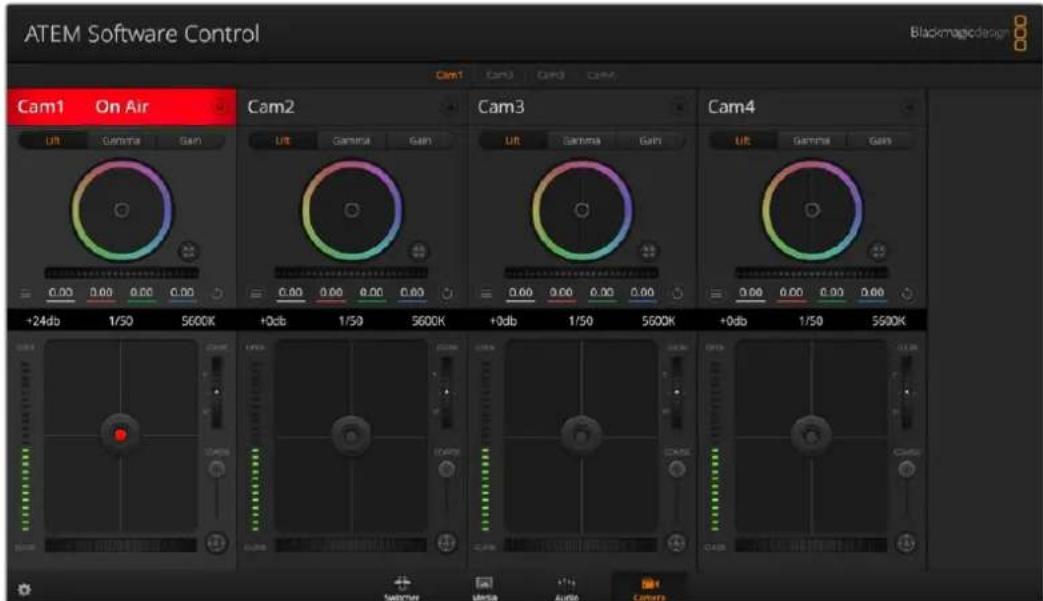Select the Lift tab for Cam3
The height and width of the screenshot is (601, 1043).
pyautogui.click(x=513, y=140)
